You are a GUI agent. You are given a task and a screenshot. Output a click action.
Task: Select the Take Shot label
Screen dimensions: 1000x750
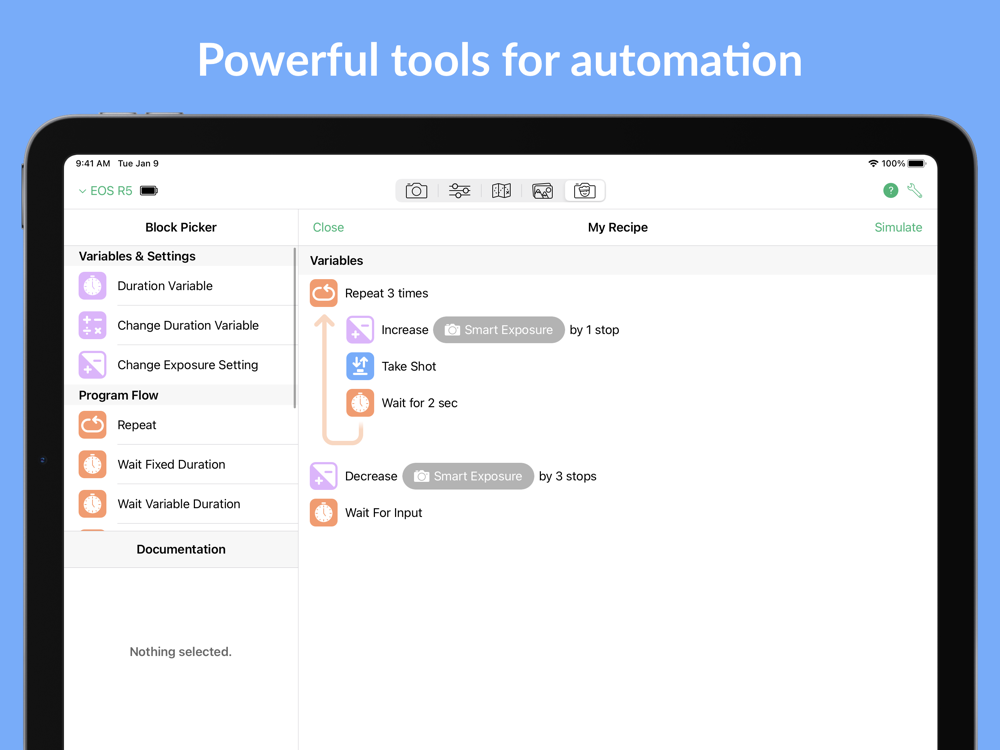pos(409,367)
